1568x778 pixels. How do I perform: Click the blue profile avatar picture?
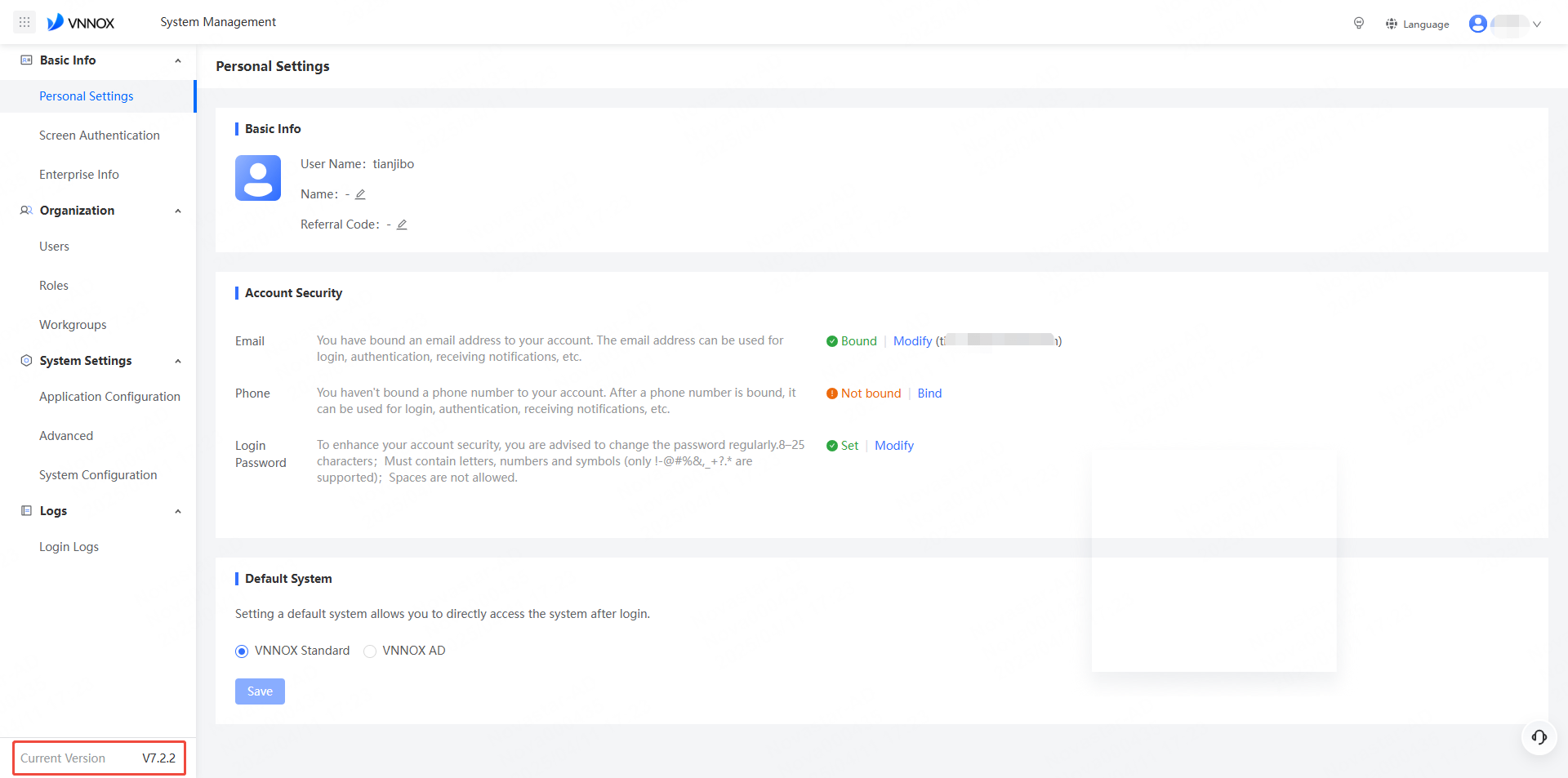[258, 178]
